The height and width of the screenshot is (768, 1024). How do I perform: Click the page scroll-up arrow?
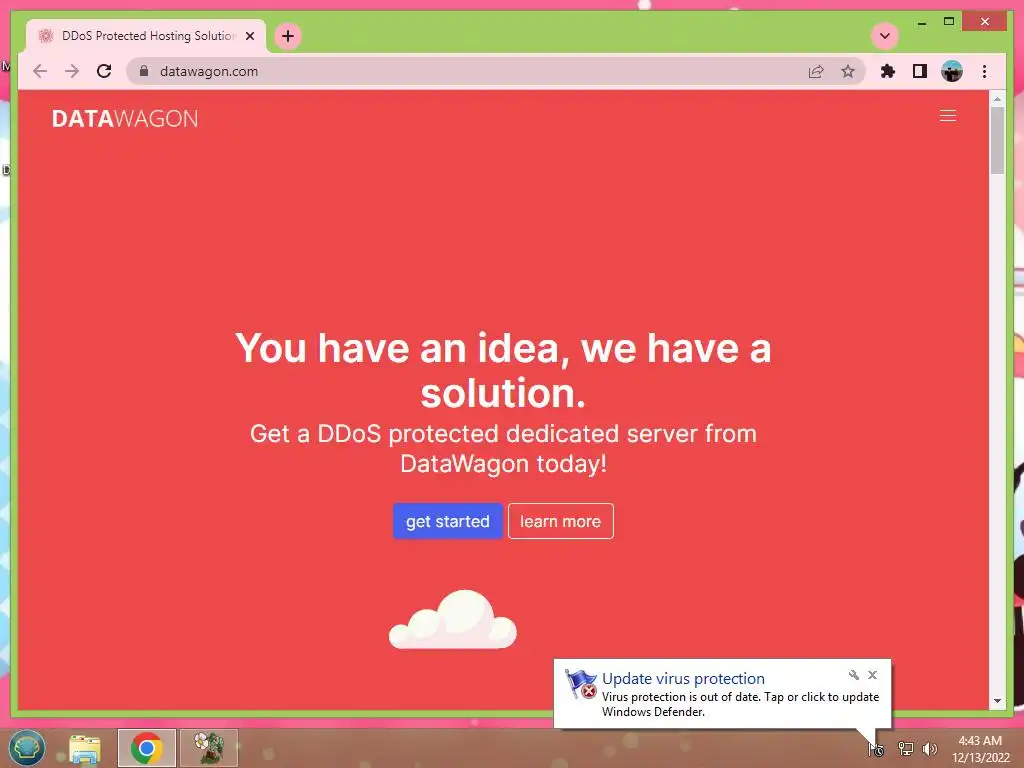pyautogui.click(x=997, y=99)
